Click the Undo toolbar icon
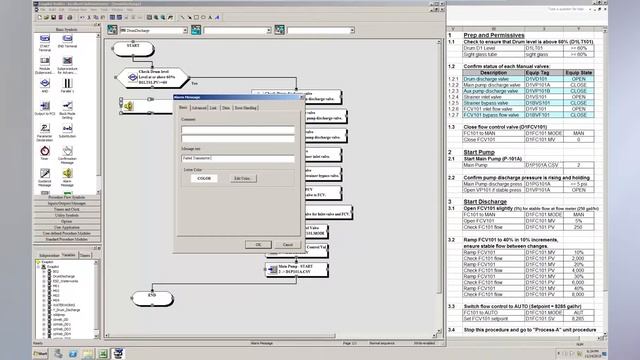 (82, 18)
